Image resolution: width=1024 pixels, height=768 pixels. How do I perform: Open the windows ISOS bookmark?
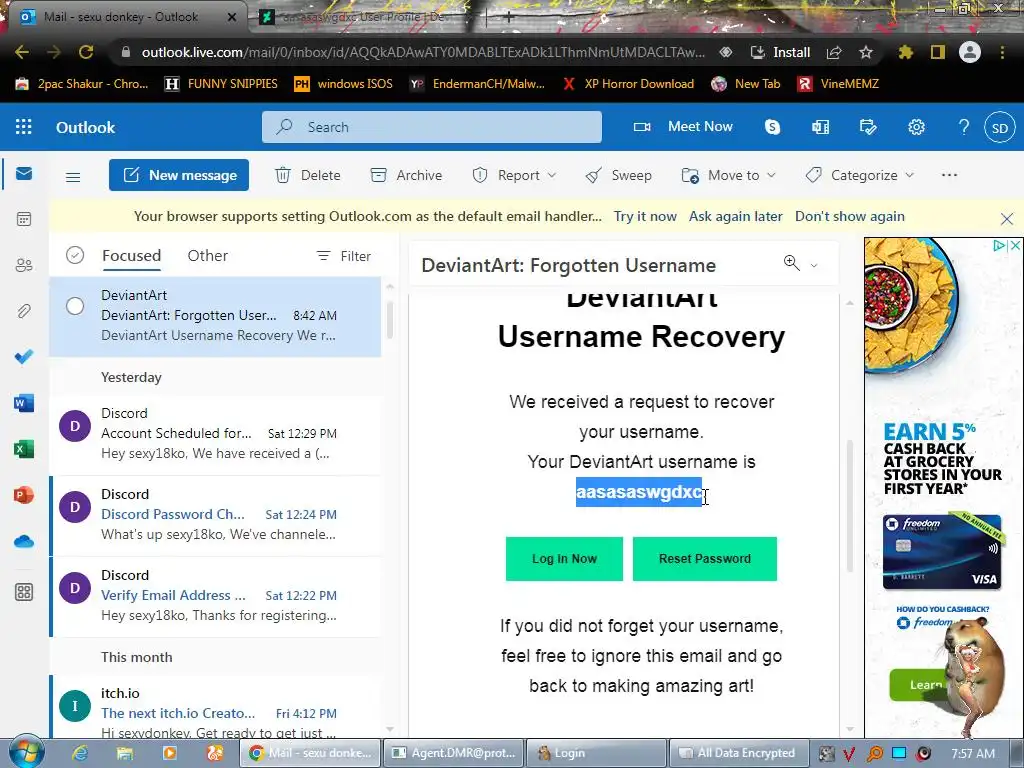coord(344,84)
